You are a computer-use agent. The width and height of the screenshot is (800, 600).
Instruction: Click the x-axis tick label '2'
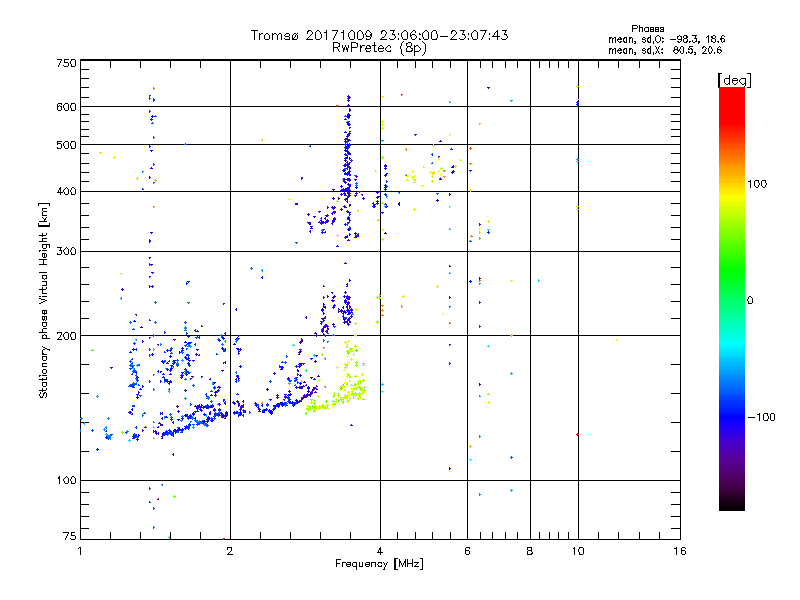pos(230,551)
